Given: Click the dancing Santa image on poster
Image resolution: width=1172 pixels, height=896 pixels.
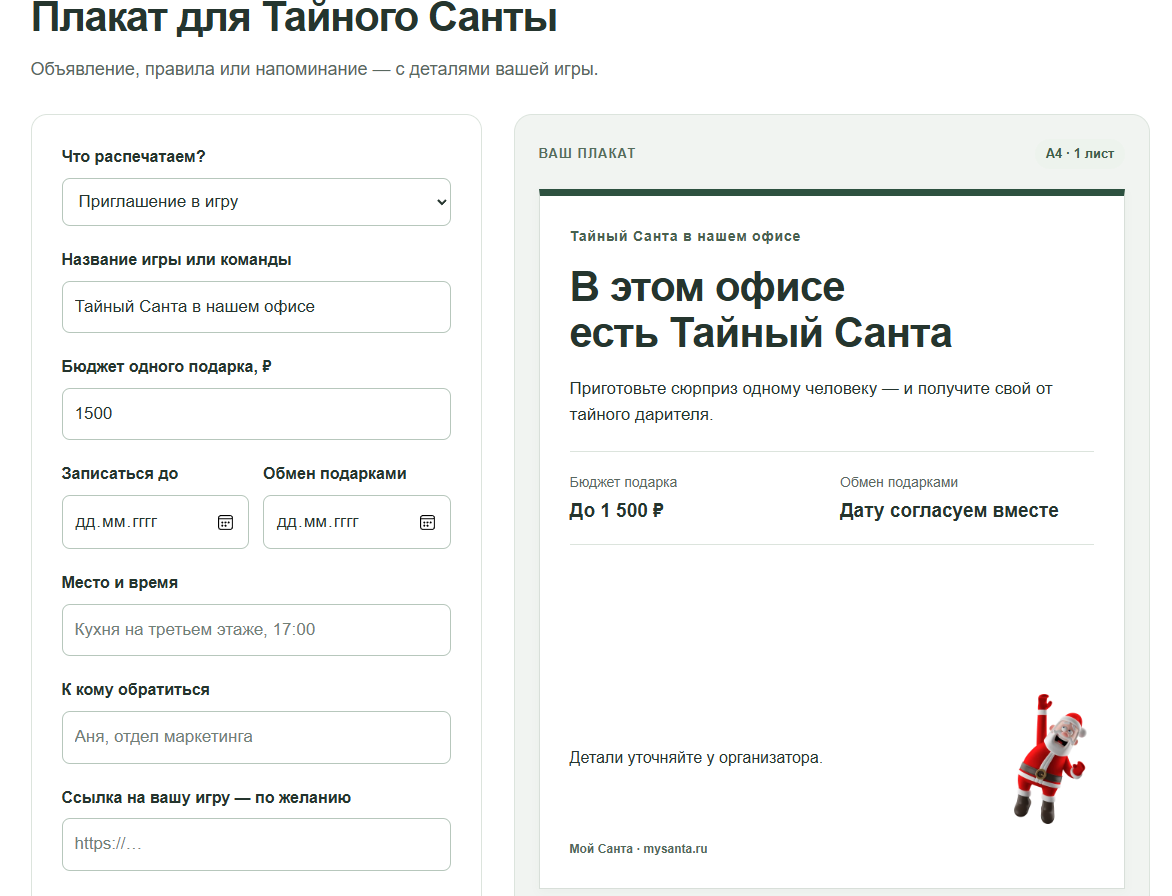Looking at the screenshot, I should coord(1050,758).
